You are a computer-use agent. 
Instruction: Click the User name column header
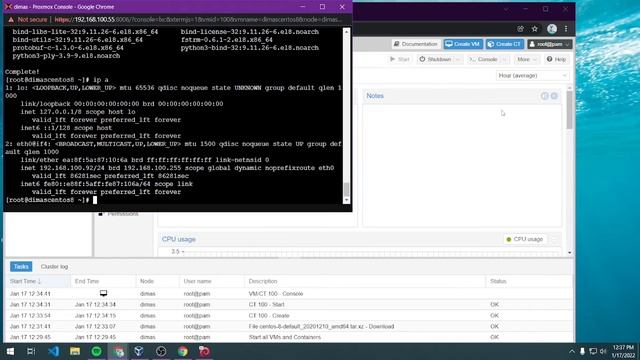[212, 281]
